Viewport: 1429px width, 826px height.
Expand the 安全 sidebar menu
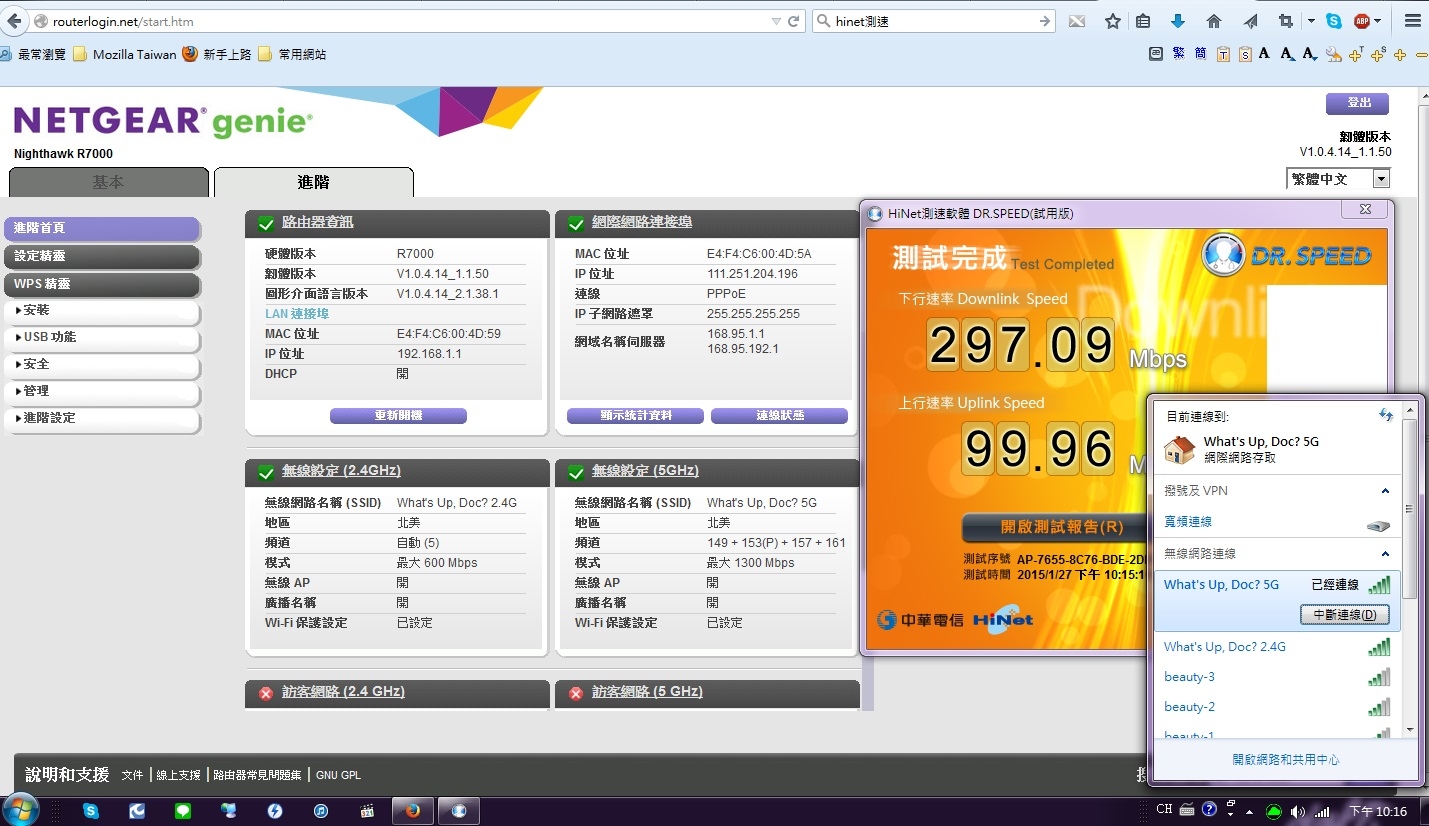pos(102,364)
